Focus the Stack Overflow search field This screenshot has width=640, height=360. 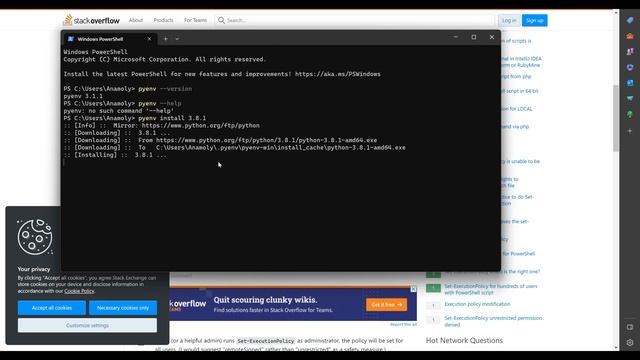[355, 20]
